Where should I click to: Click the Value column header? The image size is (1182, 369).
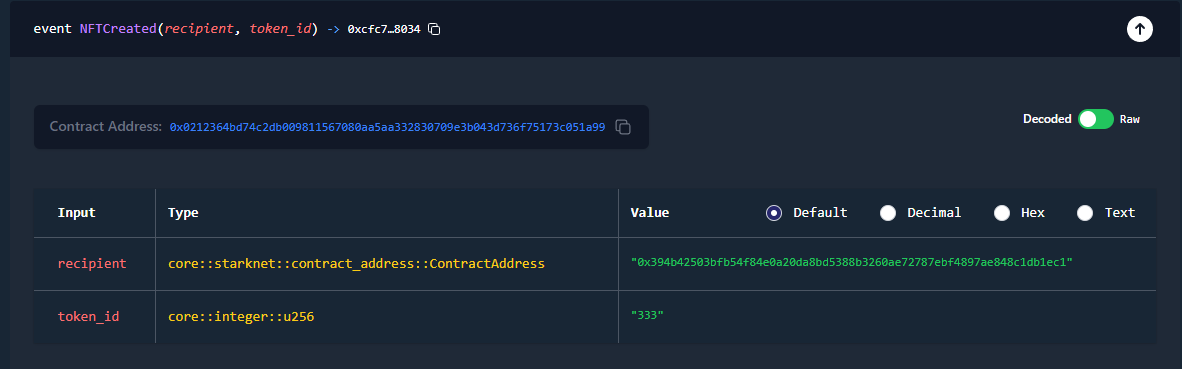650,213
